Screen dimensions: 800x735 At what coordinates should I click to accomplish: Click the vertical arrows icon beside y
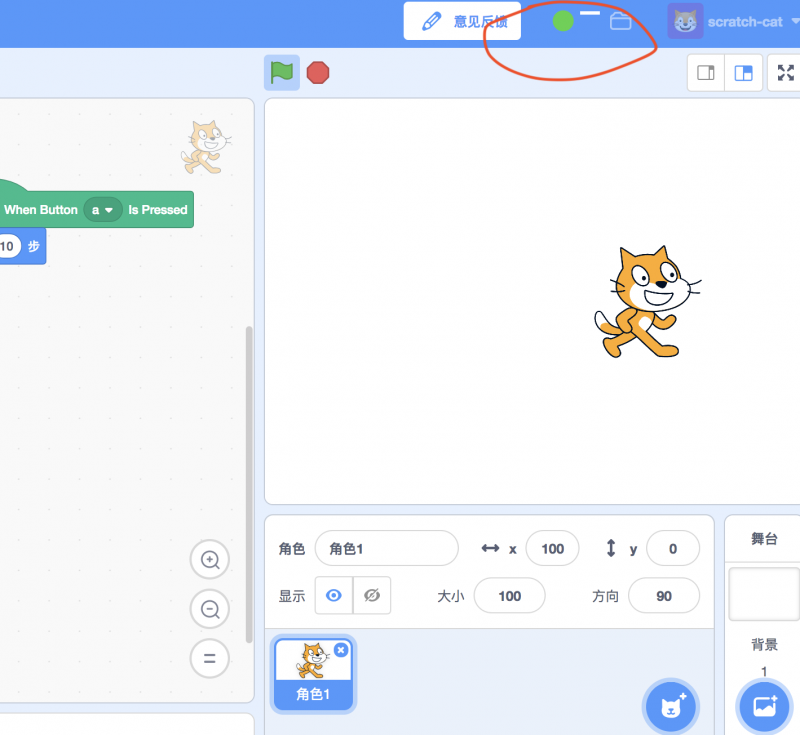(611, 548)
